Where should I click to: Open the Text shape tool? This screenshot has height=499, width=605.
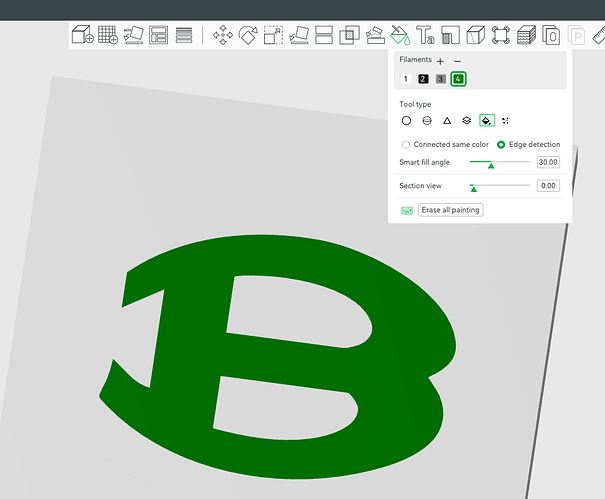[425, 35]
